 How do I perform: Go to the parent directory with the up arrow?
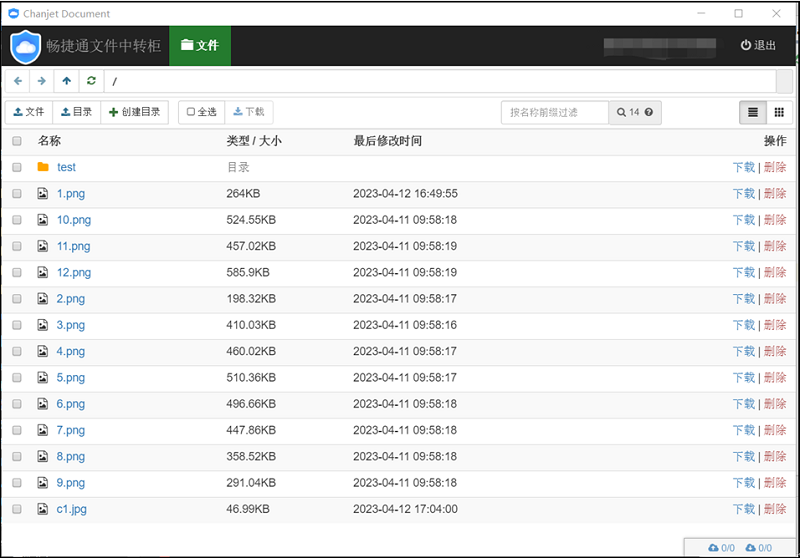tap(66, 81)
